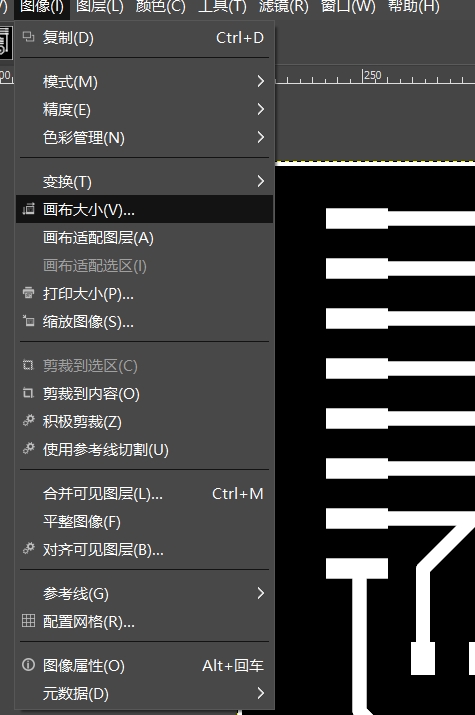
Task: Run 积极剪裁(Z) command
Action: [x=144, y=422]
